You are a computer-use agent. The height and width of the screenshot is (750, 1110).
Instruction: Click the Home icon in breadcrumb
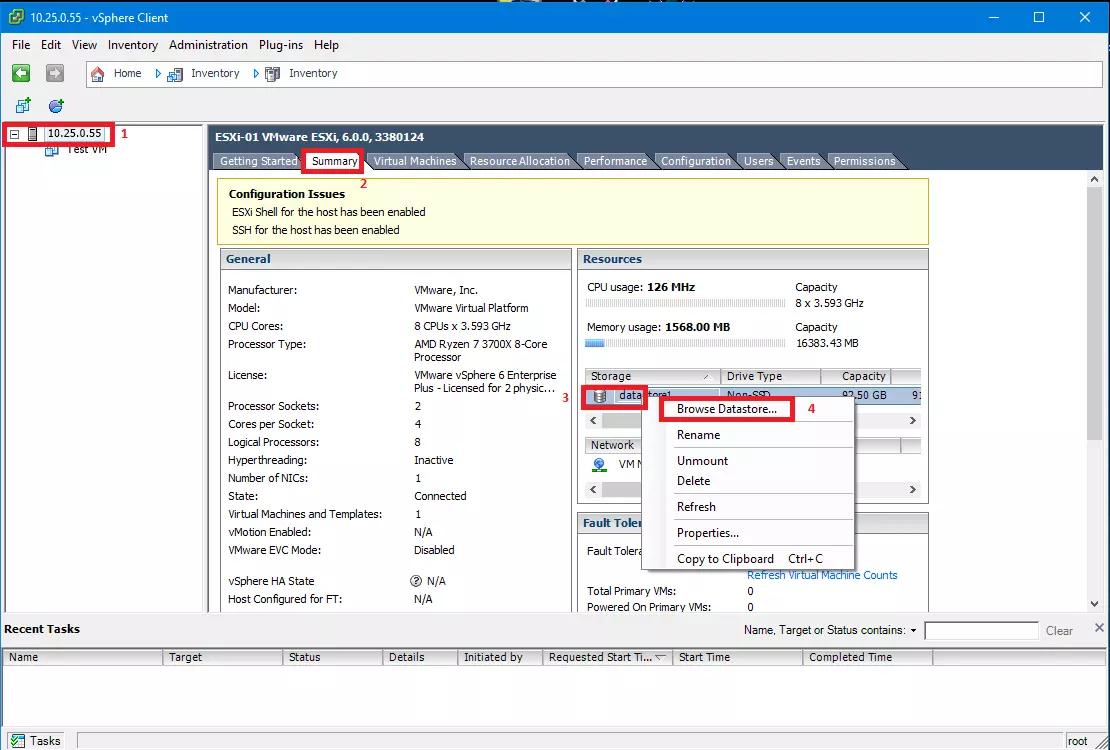98,74
